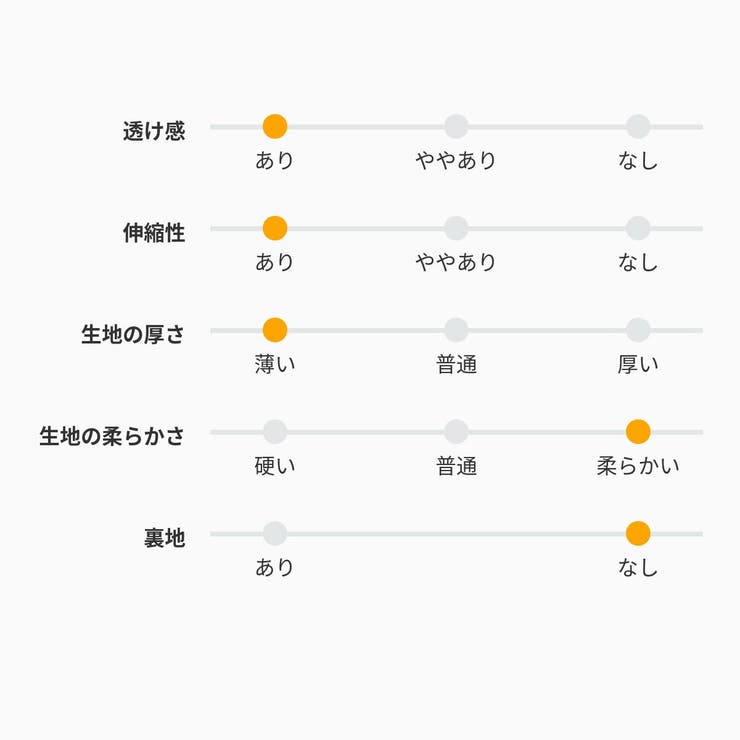Pick 柔らかい orange dot for 生地の柔らかさ
The width and height of the screenshot is (740, 740).
[638, 432]
